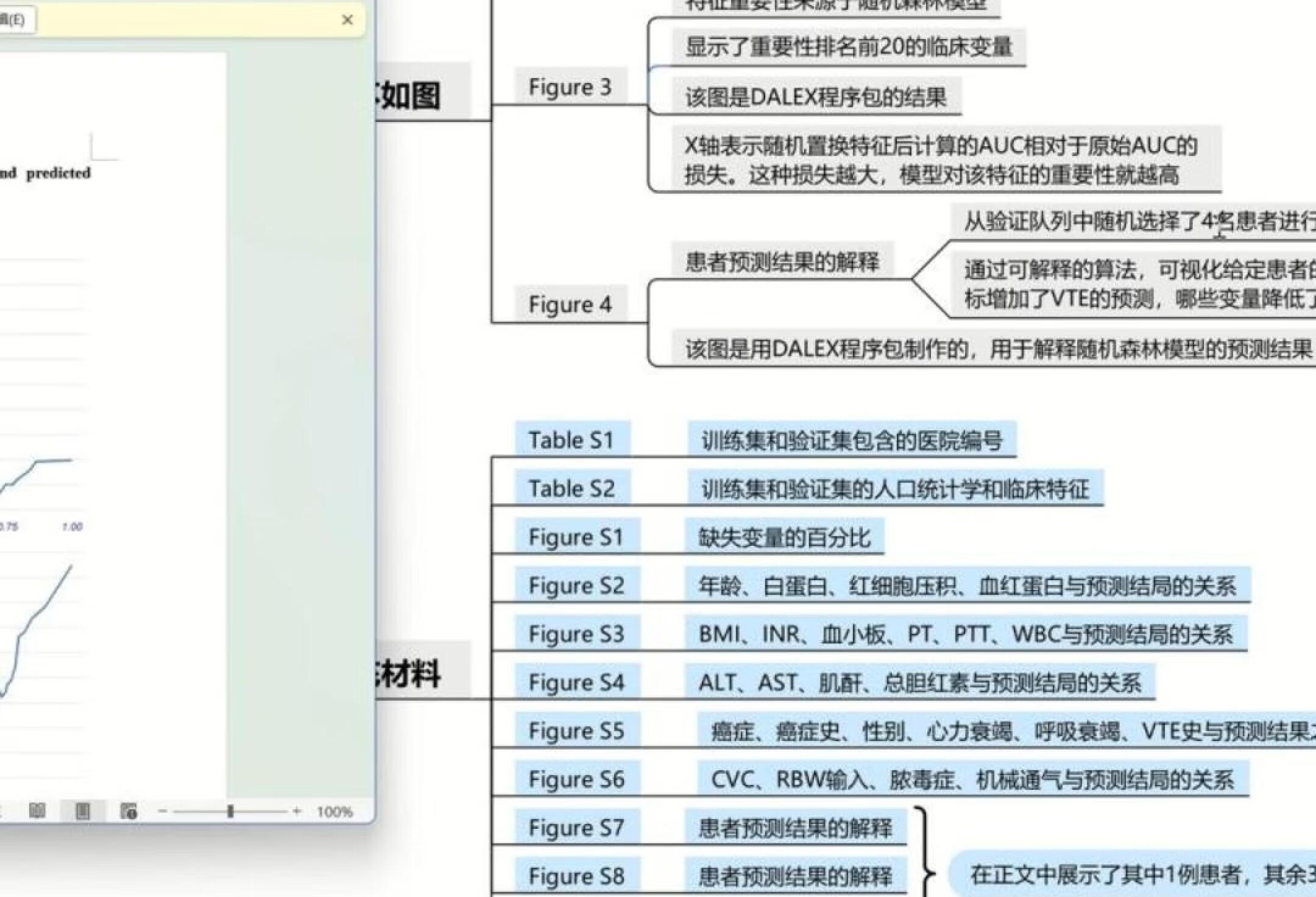The image size is (1316, 897).
Task: Click node '缺失变量的百分比'
Action: 784,537
